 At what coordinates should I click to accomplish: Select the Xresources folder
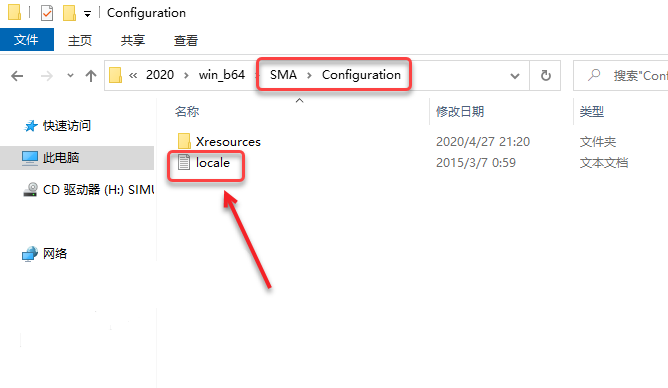[219, 141]
